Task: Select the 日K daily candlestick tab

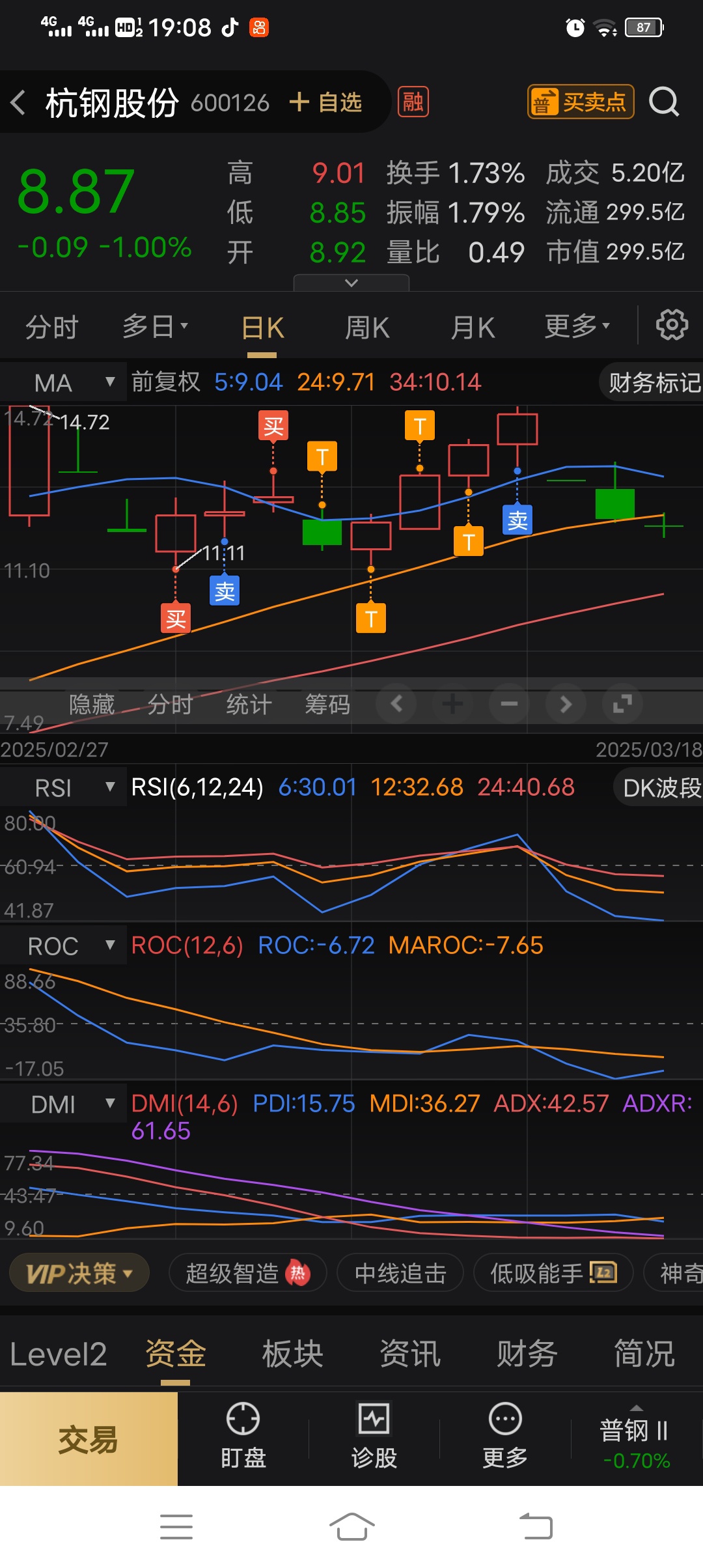Action: (x=262, y=328)
